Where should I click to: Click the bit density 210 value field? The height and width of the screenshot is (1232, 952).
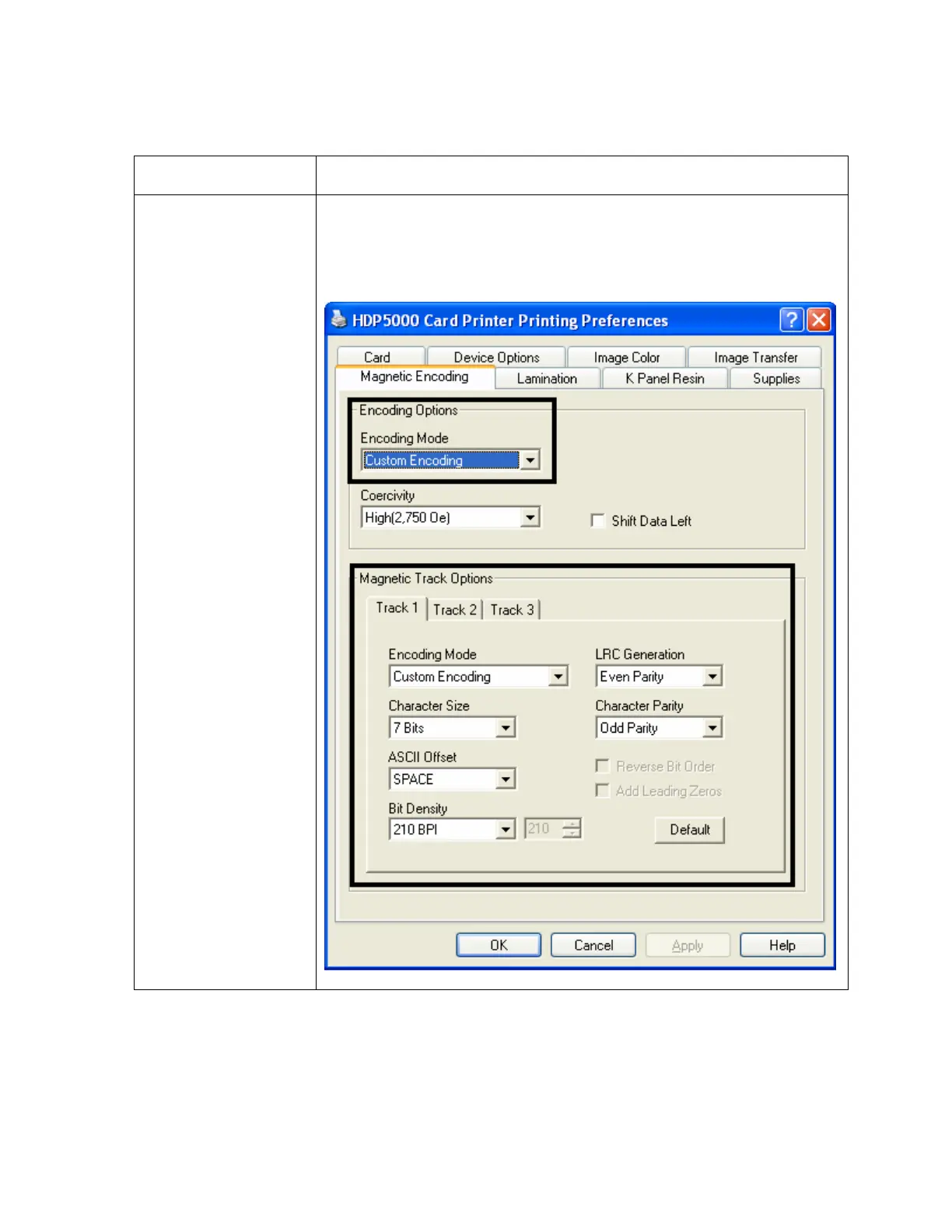[x=543, y=829]
